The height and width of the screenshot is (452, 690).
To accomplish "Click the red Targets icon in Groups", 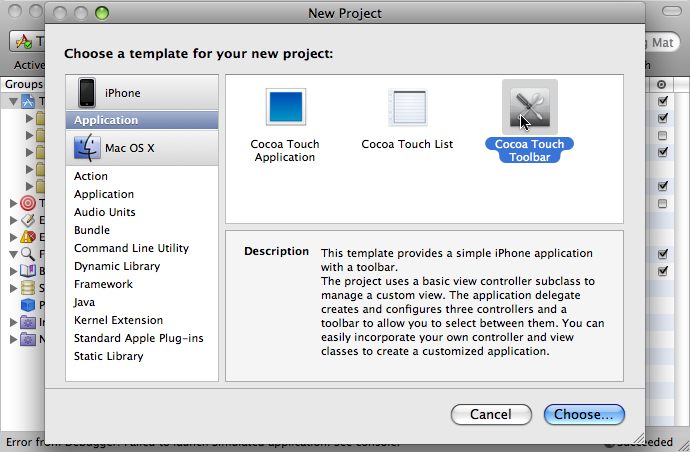I will (28, 203).
